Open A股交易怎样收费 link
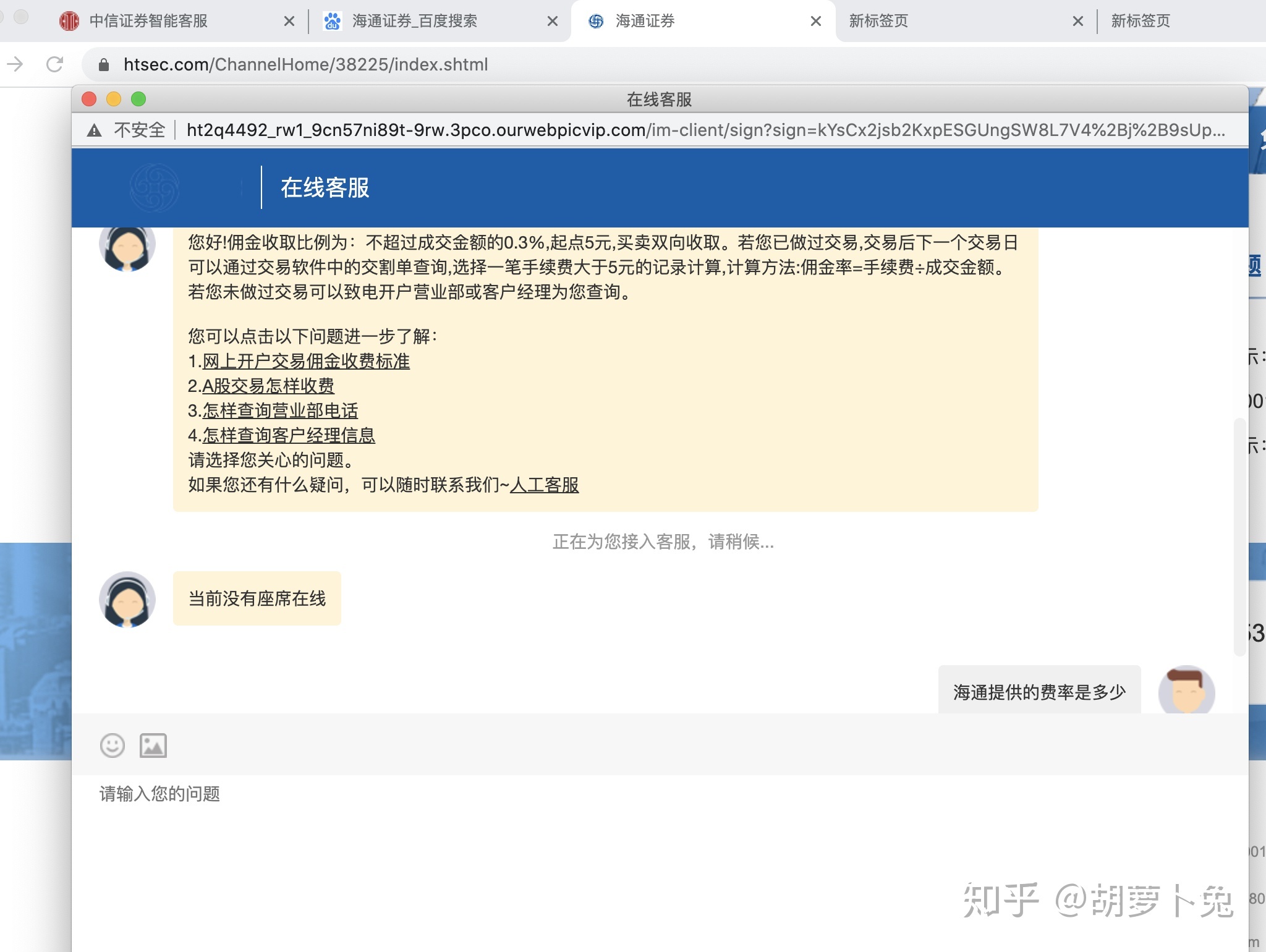The image size is (1266, 952). coord(268,386)
